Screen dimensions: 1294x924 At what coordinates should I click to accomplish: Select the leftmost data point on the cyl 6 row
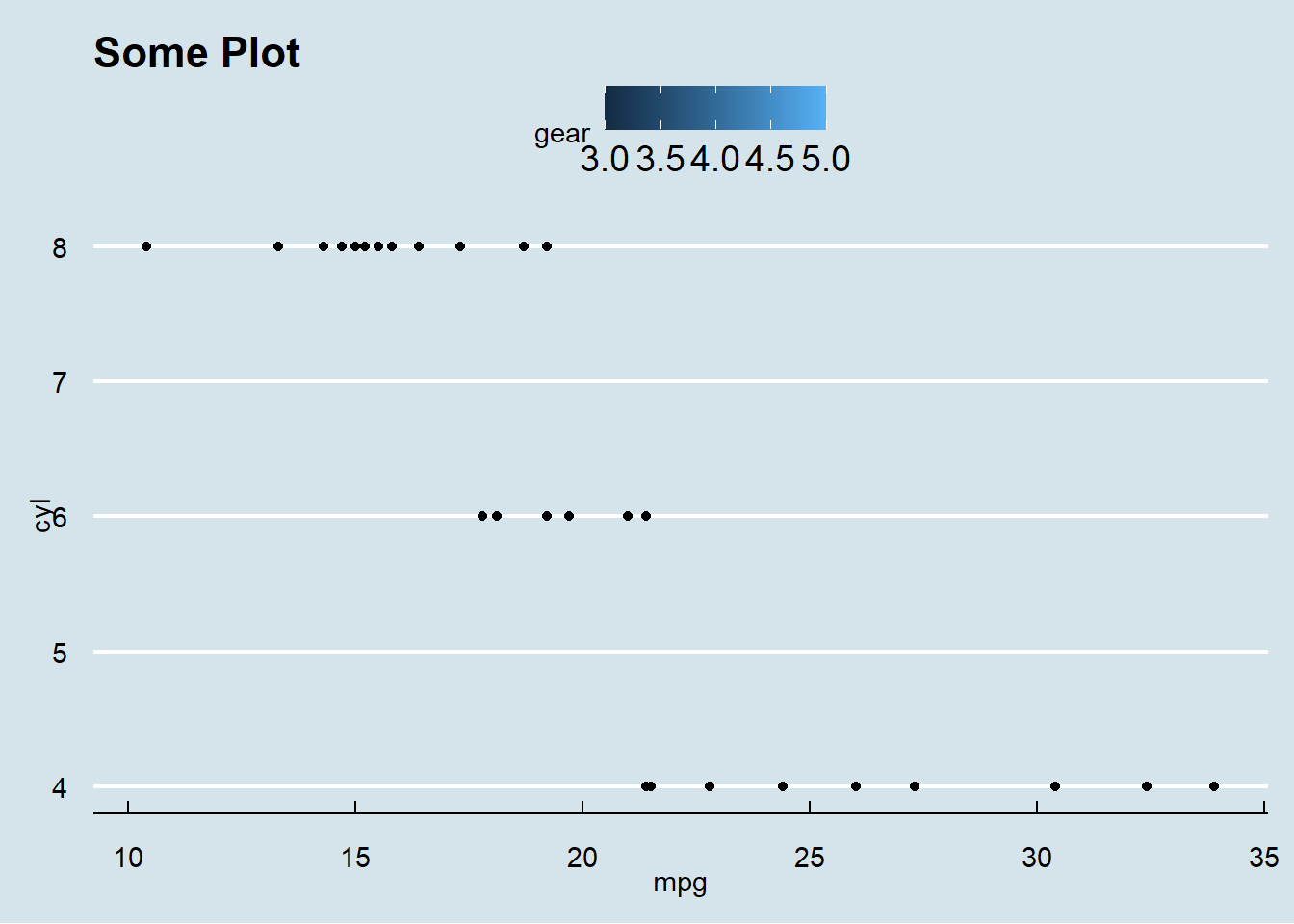482,516
